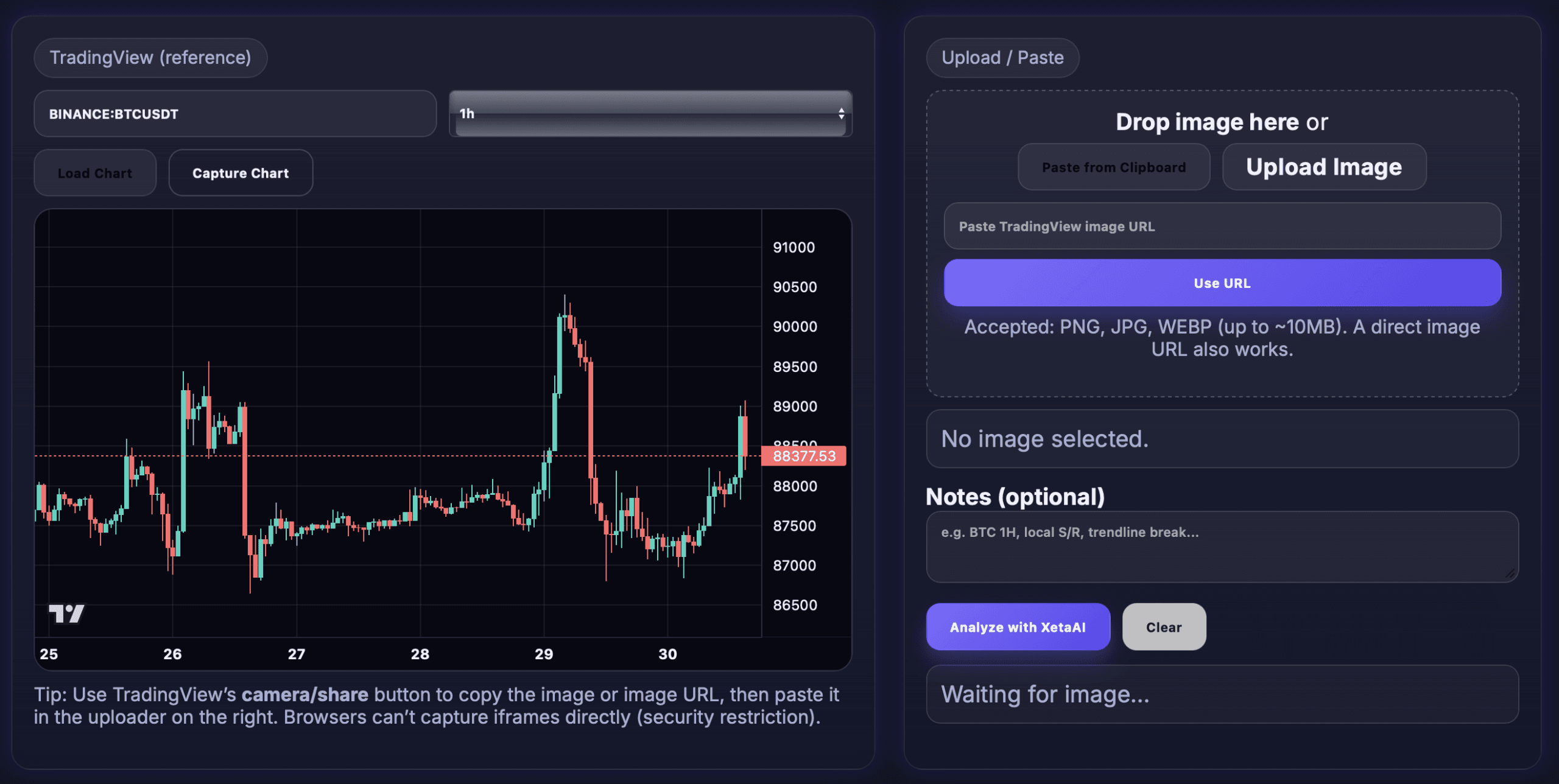Paste an image from clipboard
The width and height of the screenshot is (1559, 784).
pyautogui.click(x=1114, y=167)
